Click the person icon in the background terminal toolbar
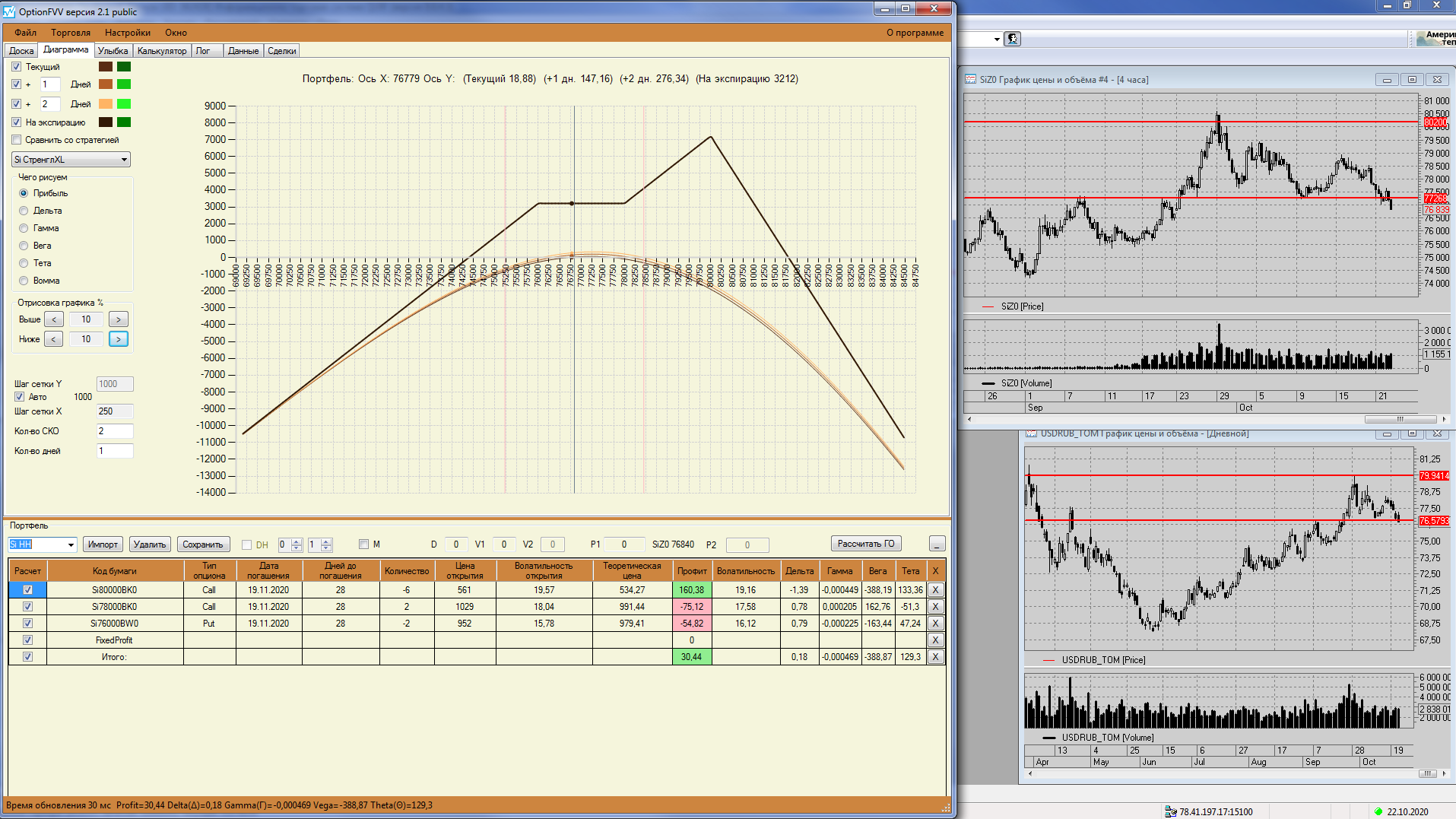The width and height of the screenshot is (1456, 819). click(x=1012, y=39)
